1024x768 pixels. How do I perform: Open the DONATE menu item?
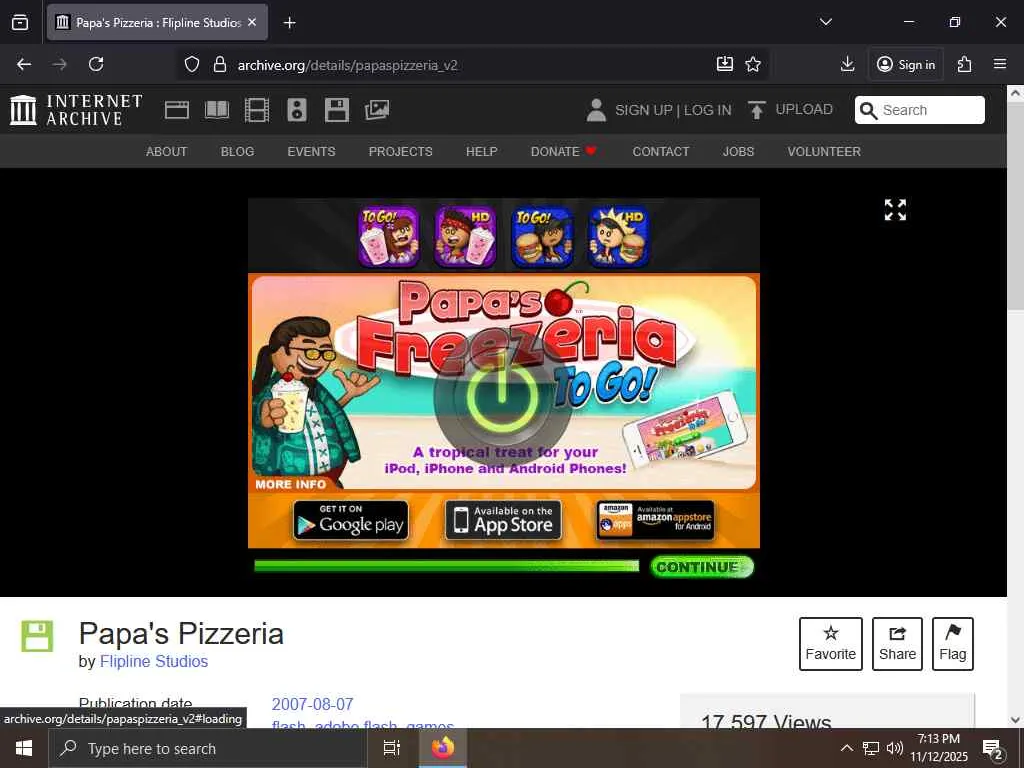coord(563,152)
